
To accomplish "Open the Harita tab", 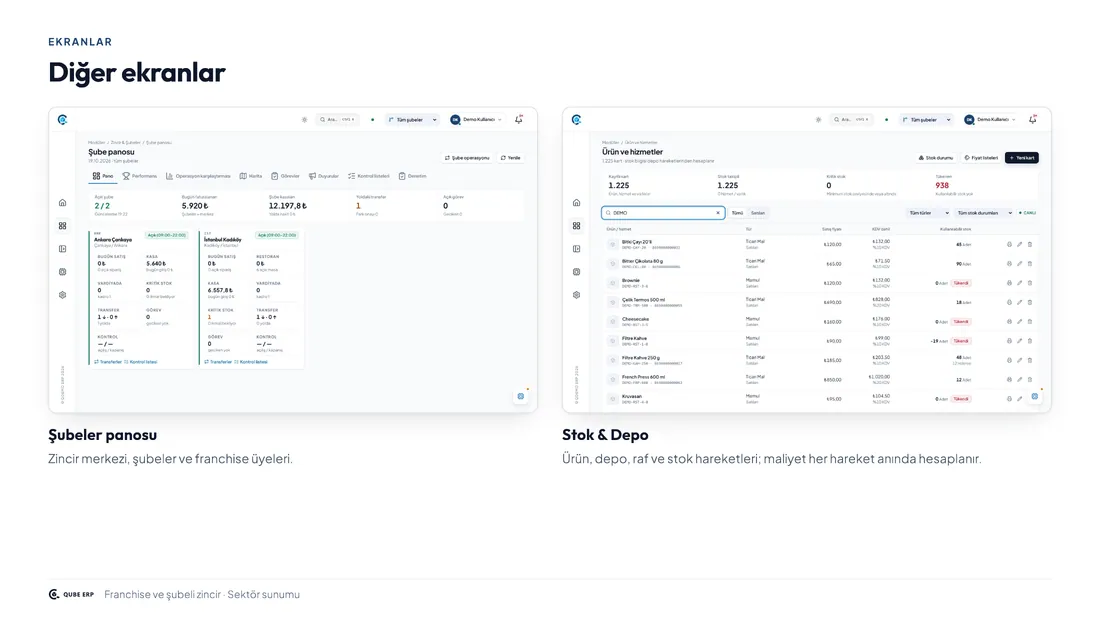I will point(251,176).
